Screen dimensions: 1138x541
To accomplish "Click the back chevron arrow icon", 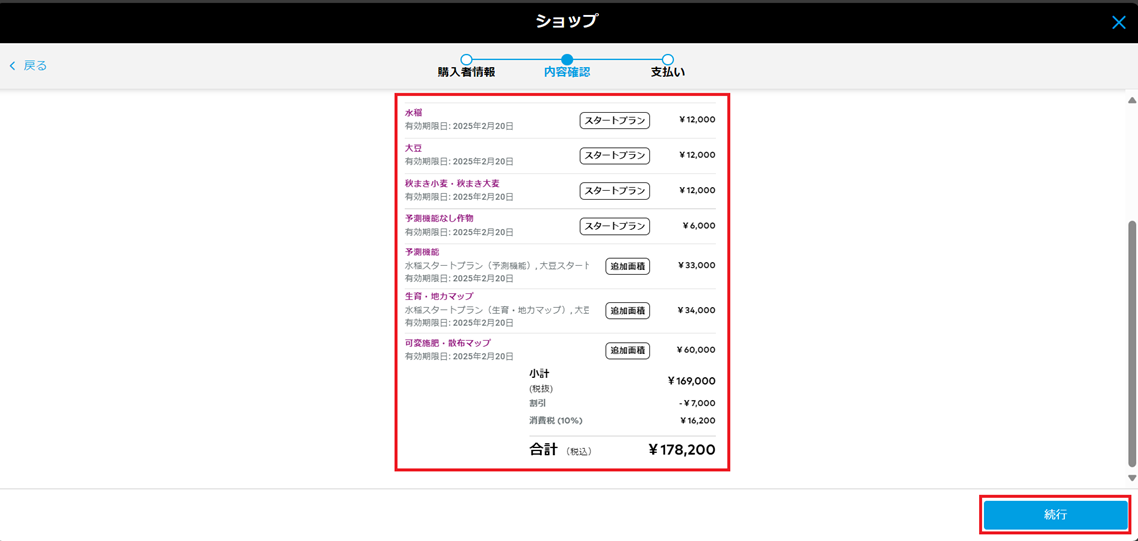I will [13, 66].
